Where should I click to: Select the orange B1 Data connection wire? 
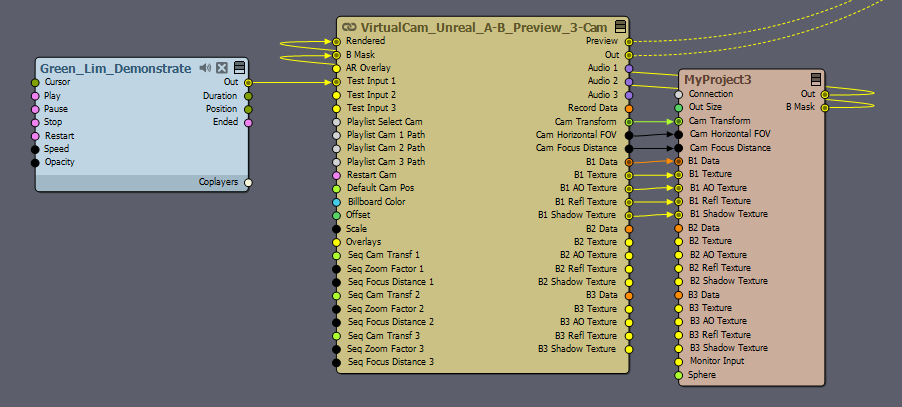coord(653,162)
